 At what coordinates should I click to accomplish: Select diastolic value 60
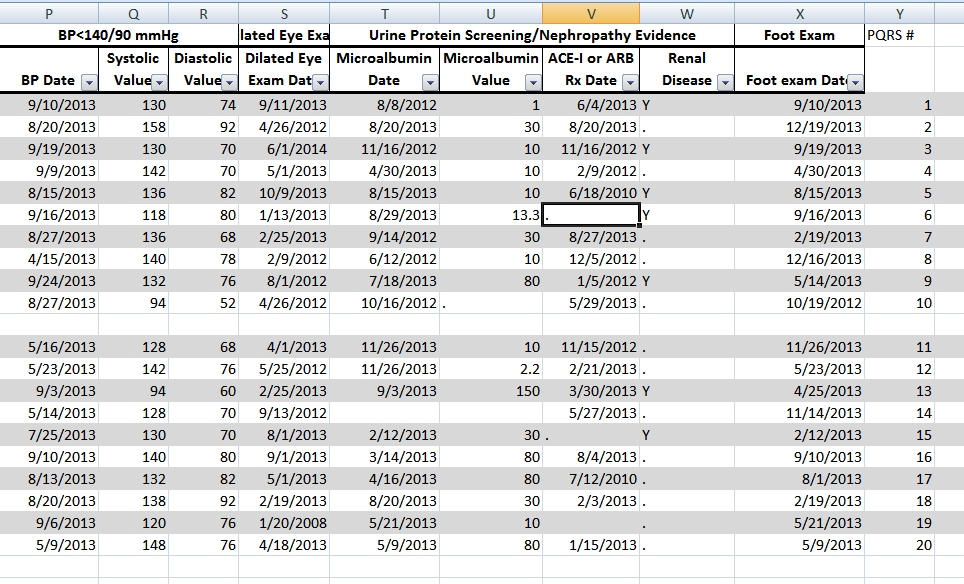[x=203, y=391]
